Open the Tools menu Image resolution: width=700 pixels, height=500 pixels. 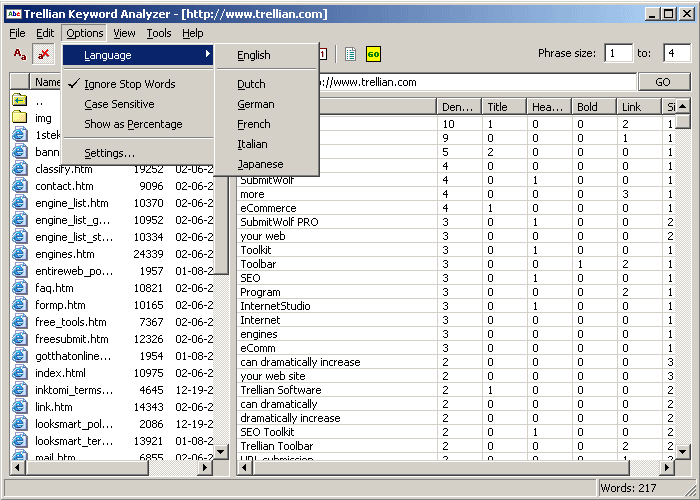click(159, 33)
